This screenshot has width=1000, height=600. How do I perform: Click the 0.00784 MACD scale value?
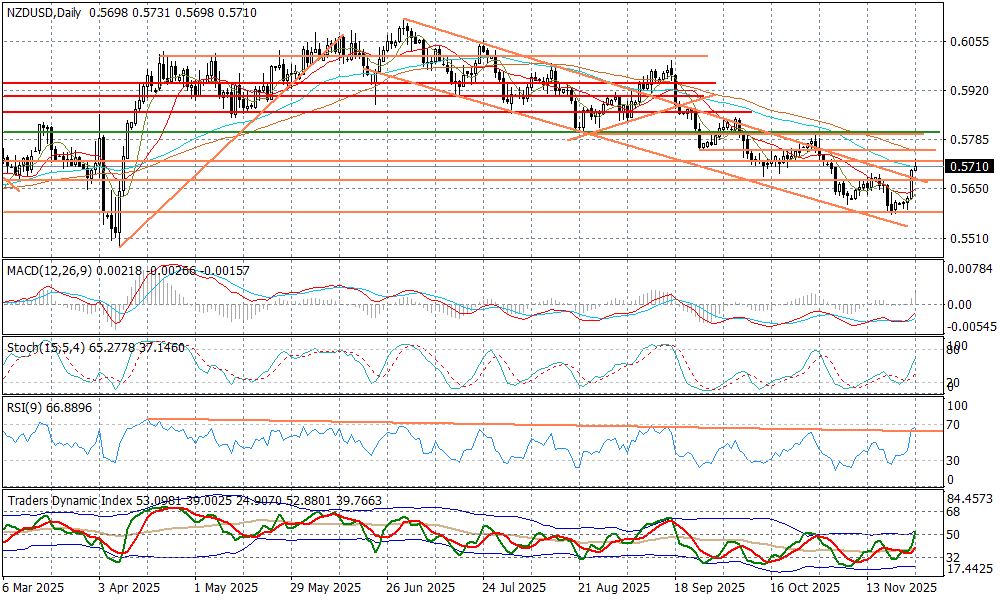click(970, 268)
